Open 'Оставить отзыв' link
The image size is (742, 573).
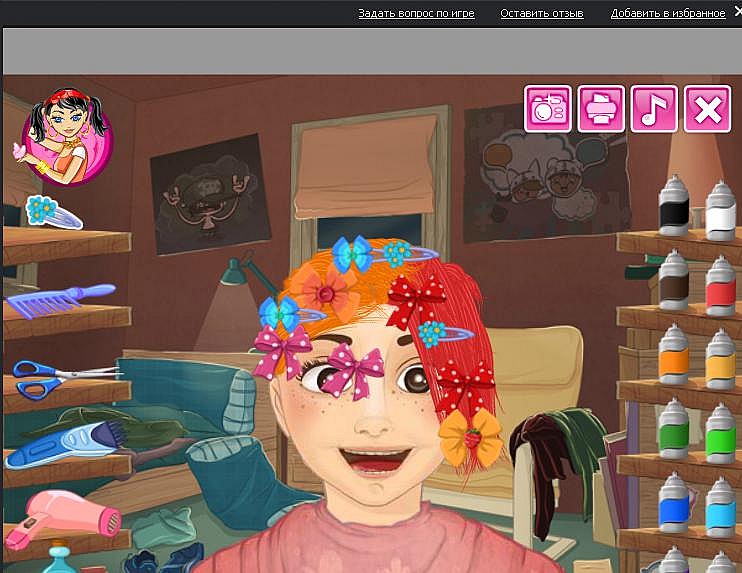(x=542, y=13)
